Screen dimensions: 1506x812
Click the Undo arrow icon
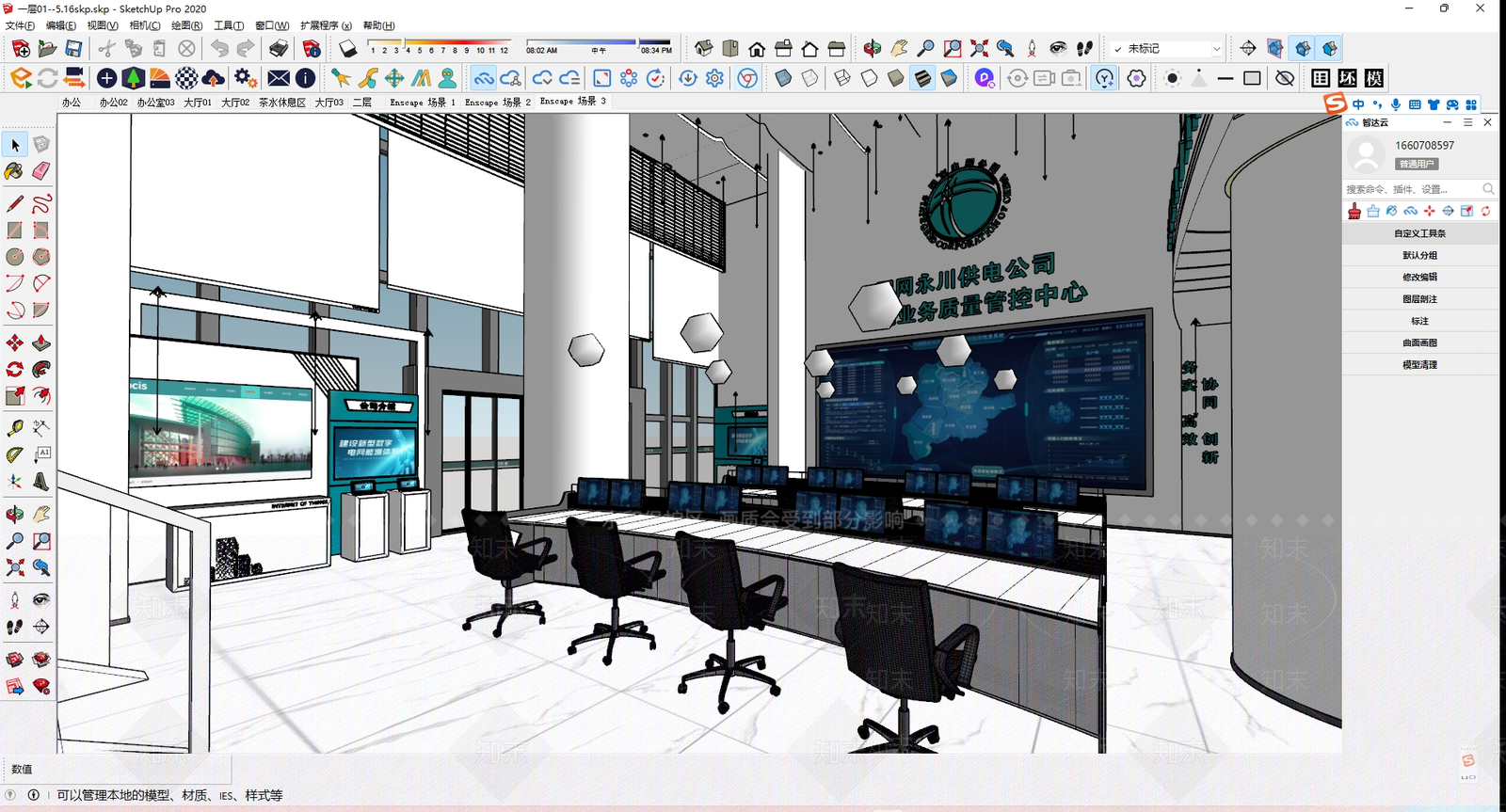(219, 48)
